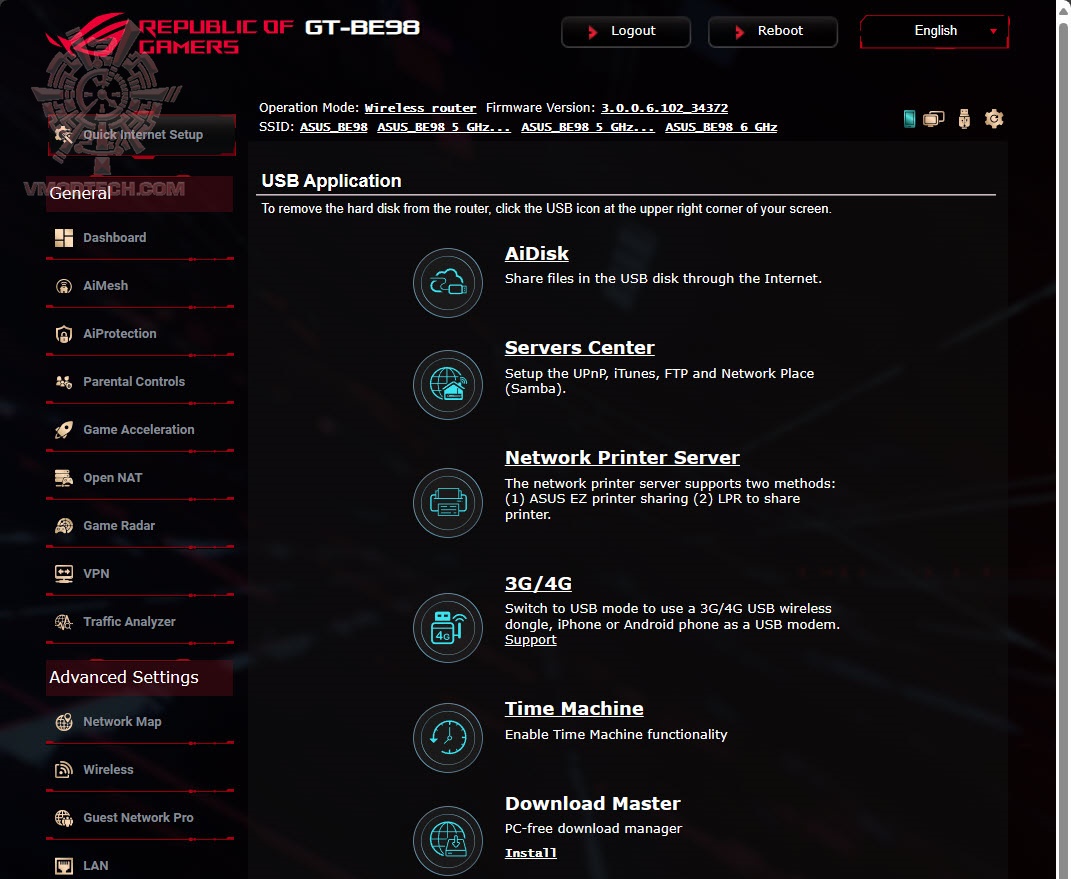Viewport: 1071px width, 879px height.
Task: Click the ASUS_BE98 SSID link
Action: [333, 127]
